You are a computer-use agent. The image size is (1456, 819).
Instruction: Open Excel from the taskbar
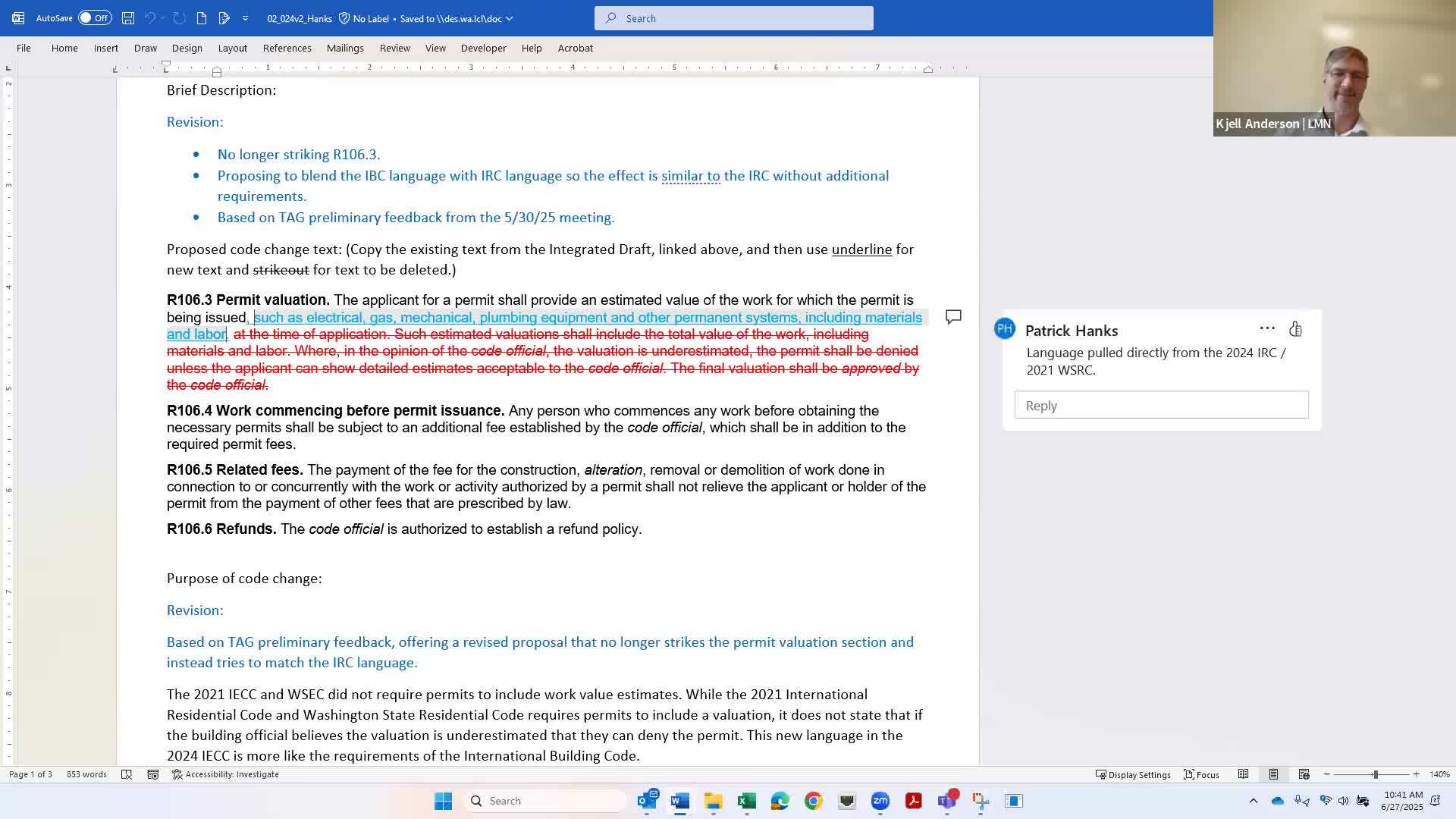point(746,801)
